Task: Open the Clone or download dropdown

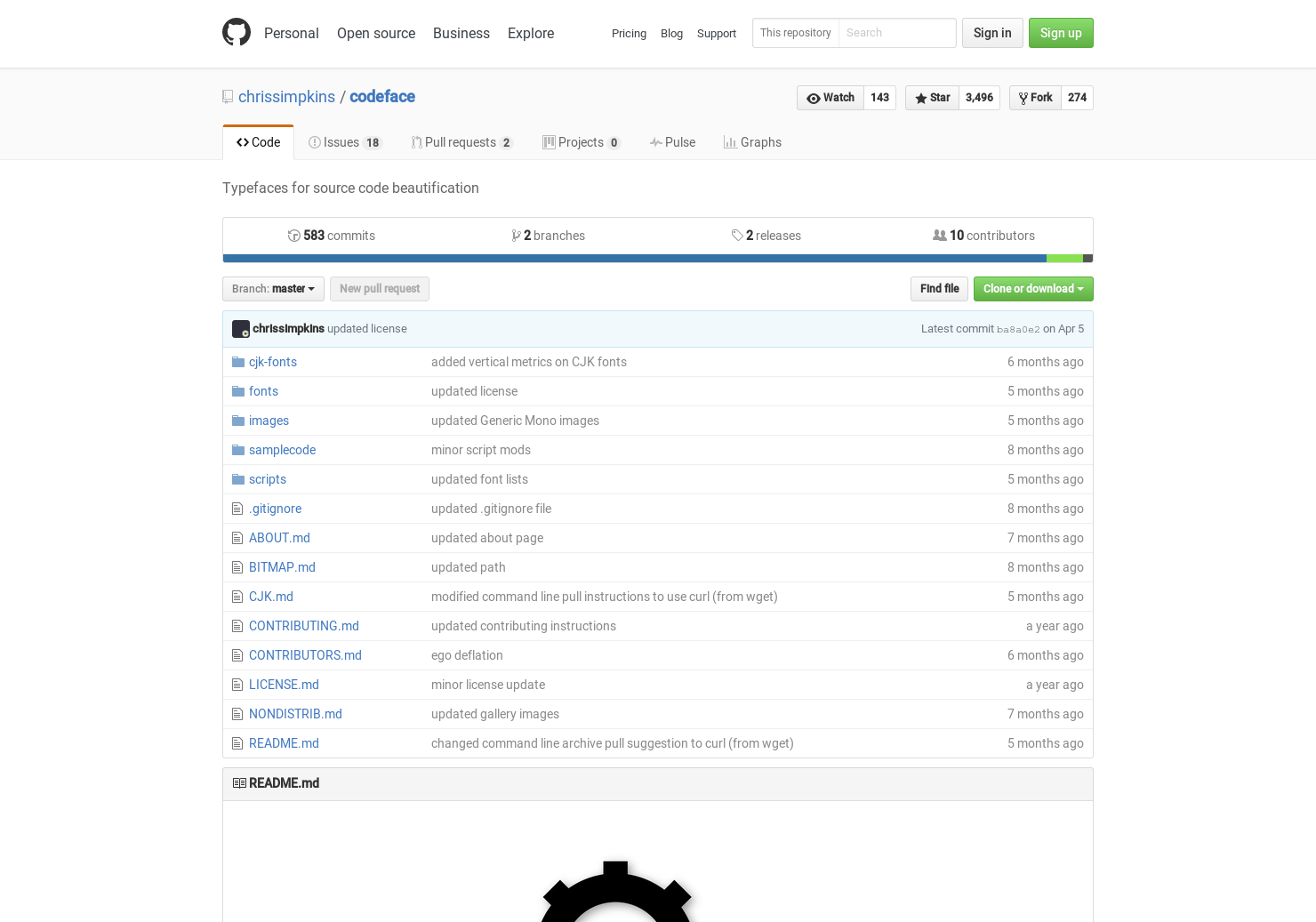Action: pos(1032,288)
